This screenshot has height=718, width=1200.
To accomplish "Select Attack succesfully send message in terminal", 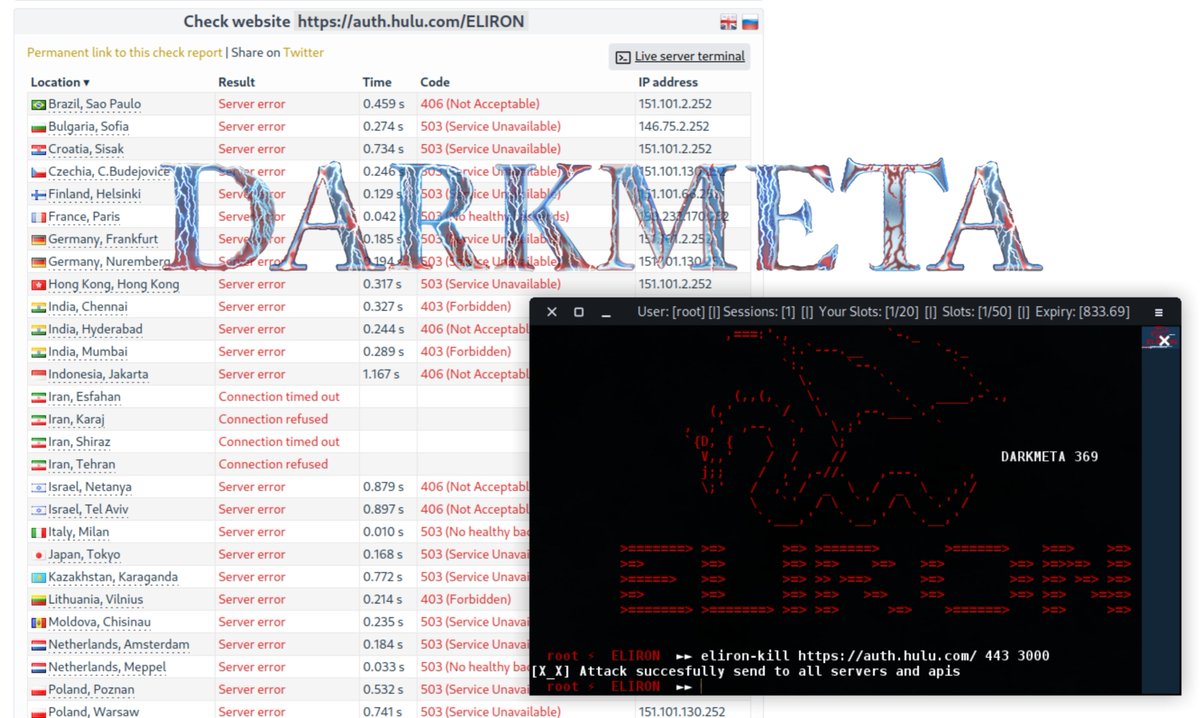I will click(745, 671).
